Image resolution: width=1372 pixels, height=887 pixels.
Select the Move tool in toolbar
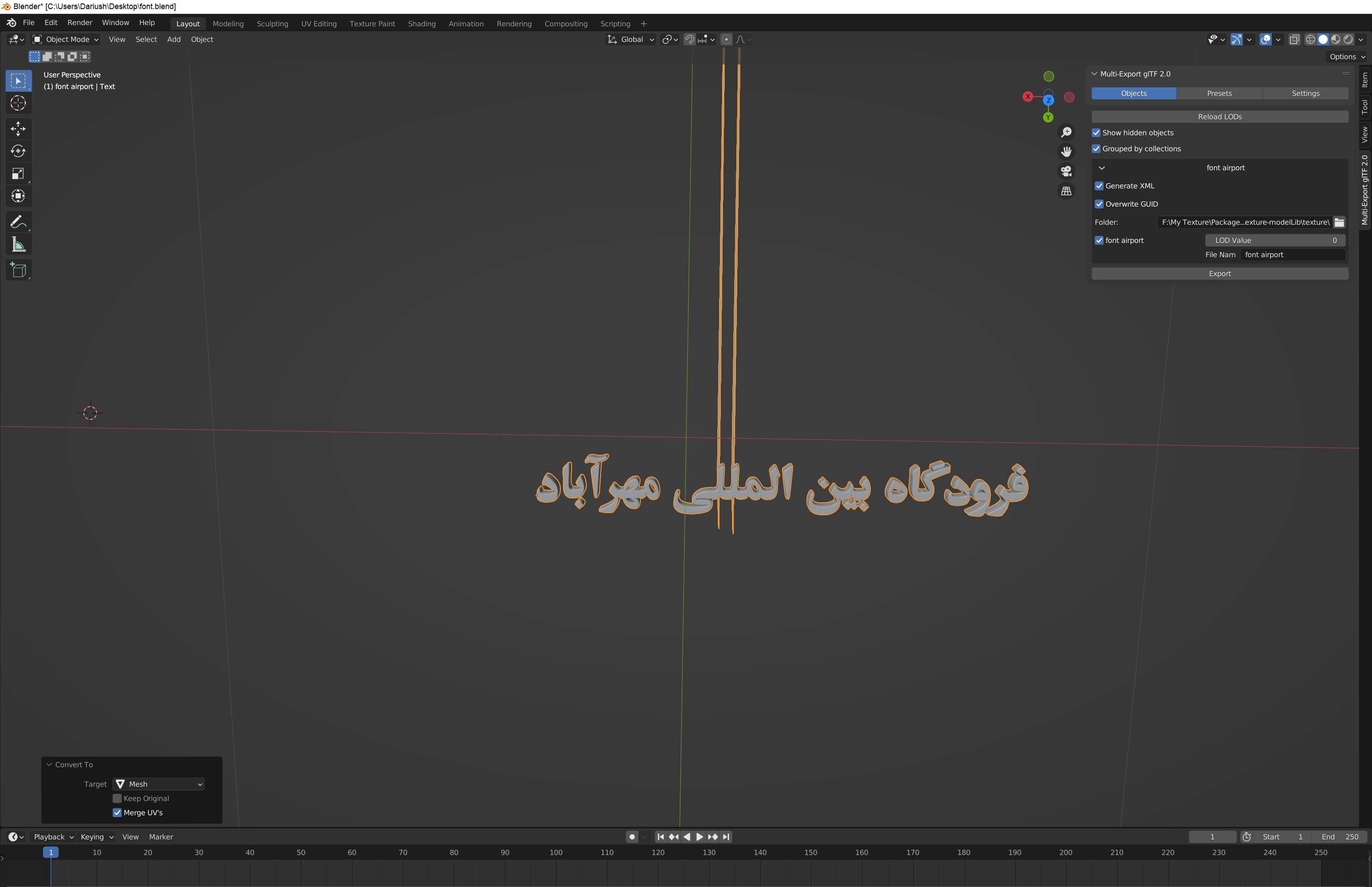coord(18,128)
